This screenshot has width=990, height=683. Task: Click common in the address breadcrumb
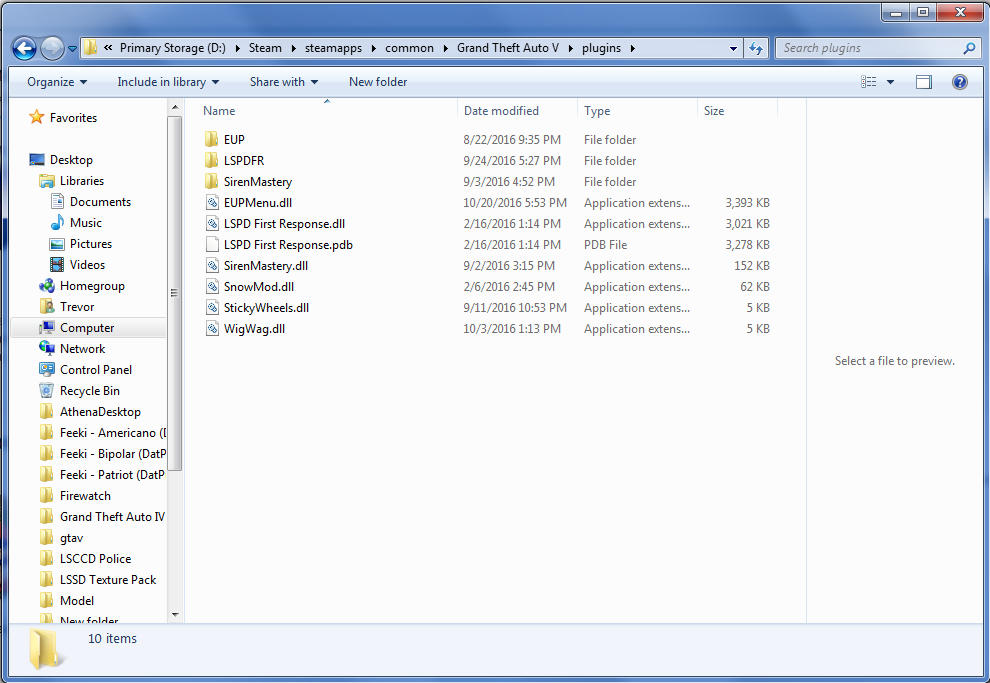pyautogui.click(x=409, y=48)
